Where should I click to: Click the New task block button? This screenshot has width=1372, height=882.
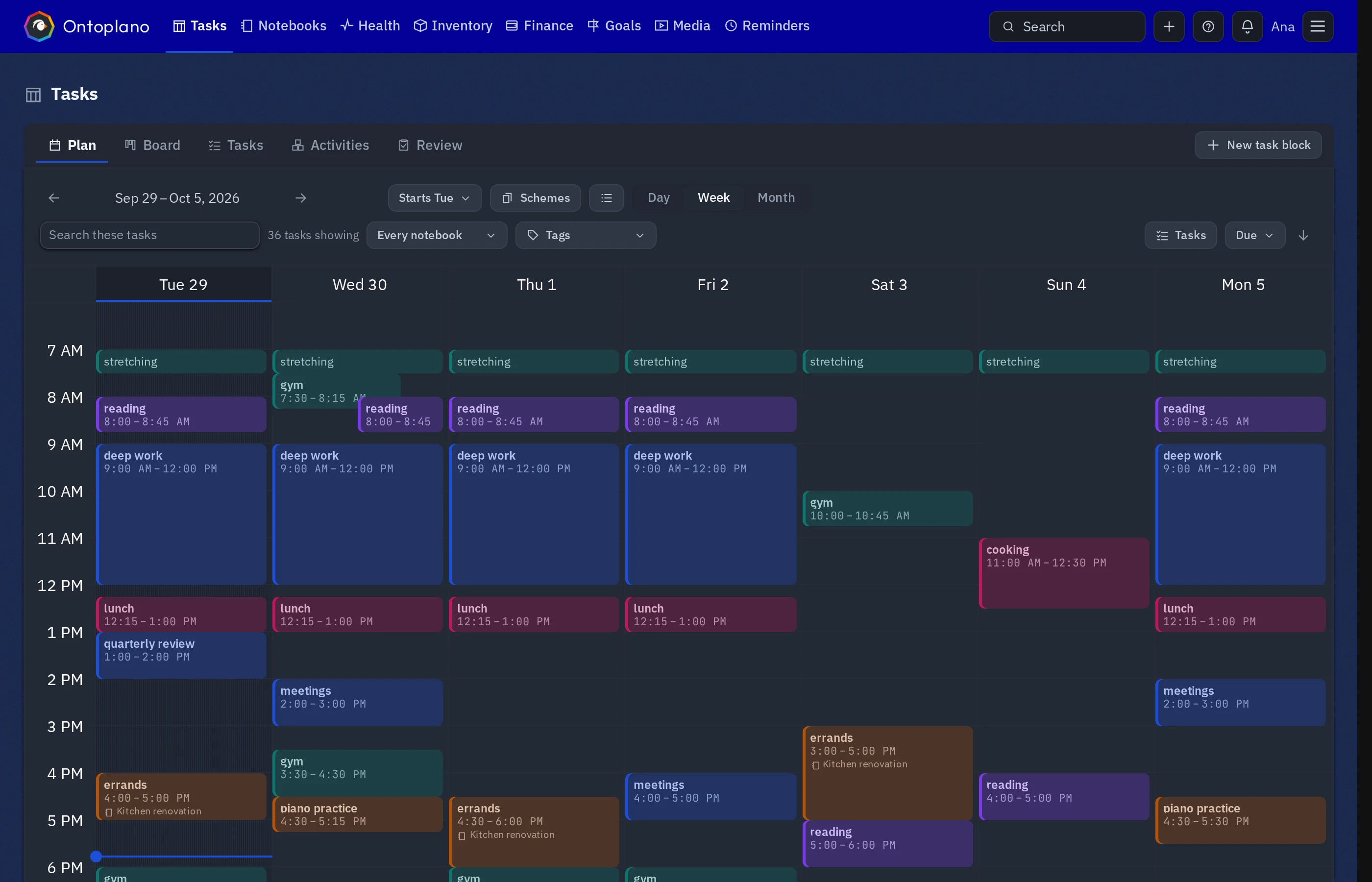pyautogui.click(x=1257, y=146)
